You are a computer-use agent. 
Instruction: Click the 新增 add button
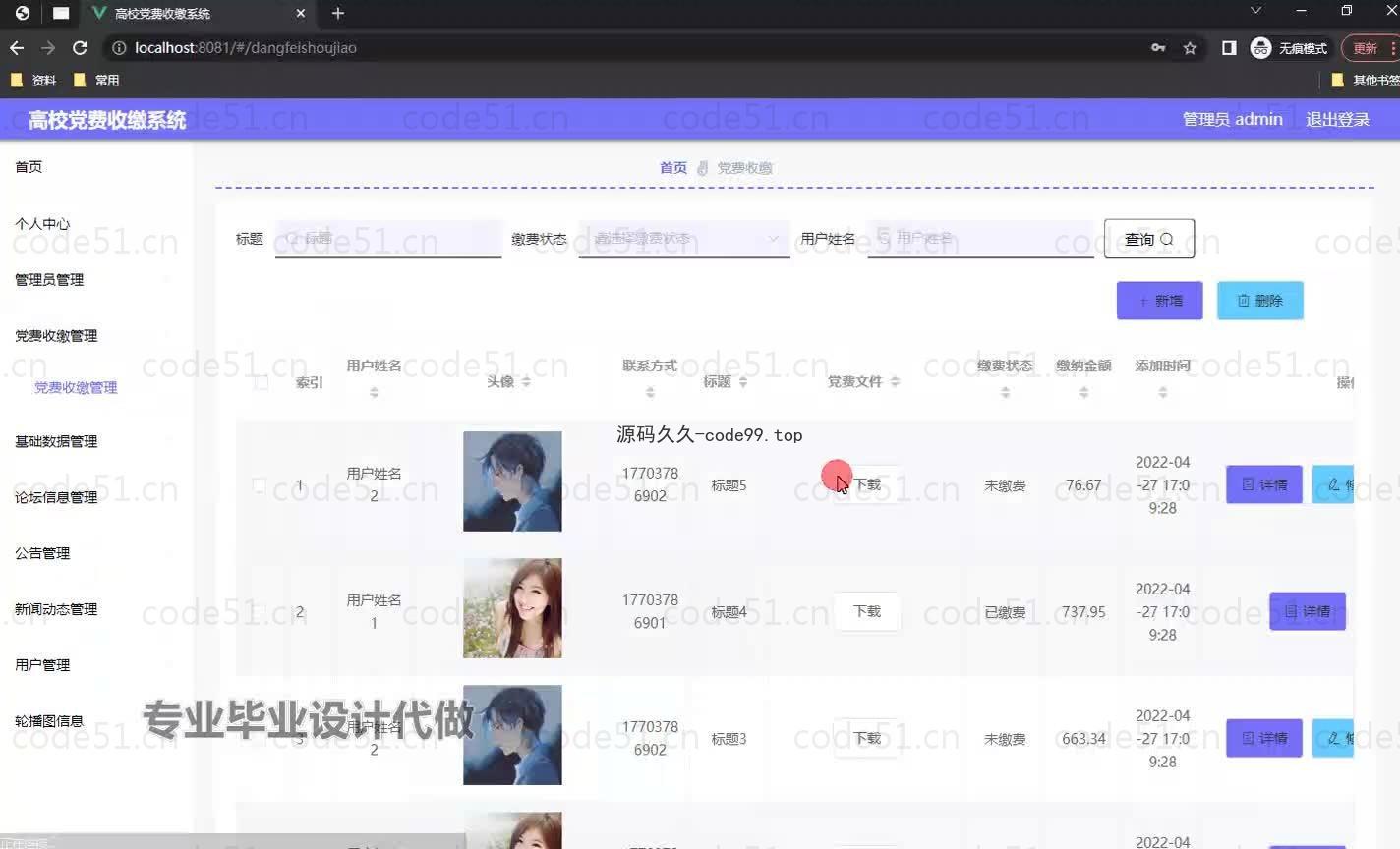tap(1159, 301)
